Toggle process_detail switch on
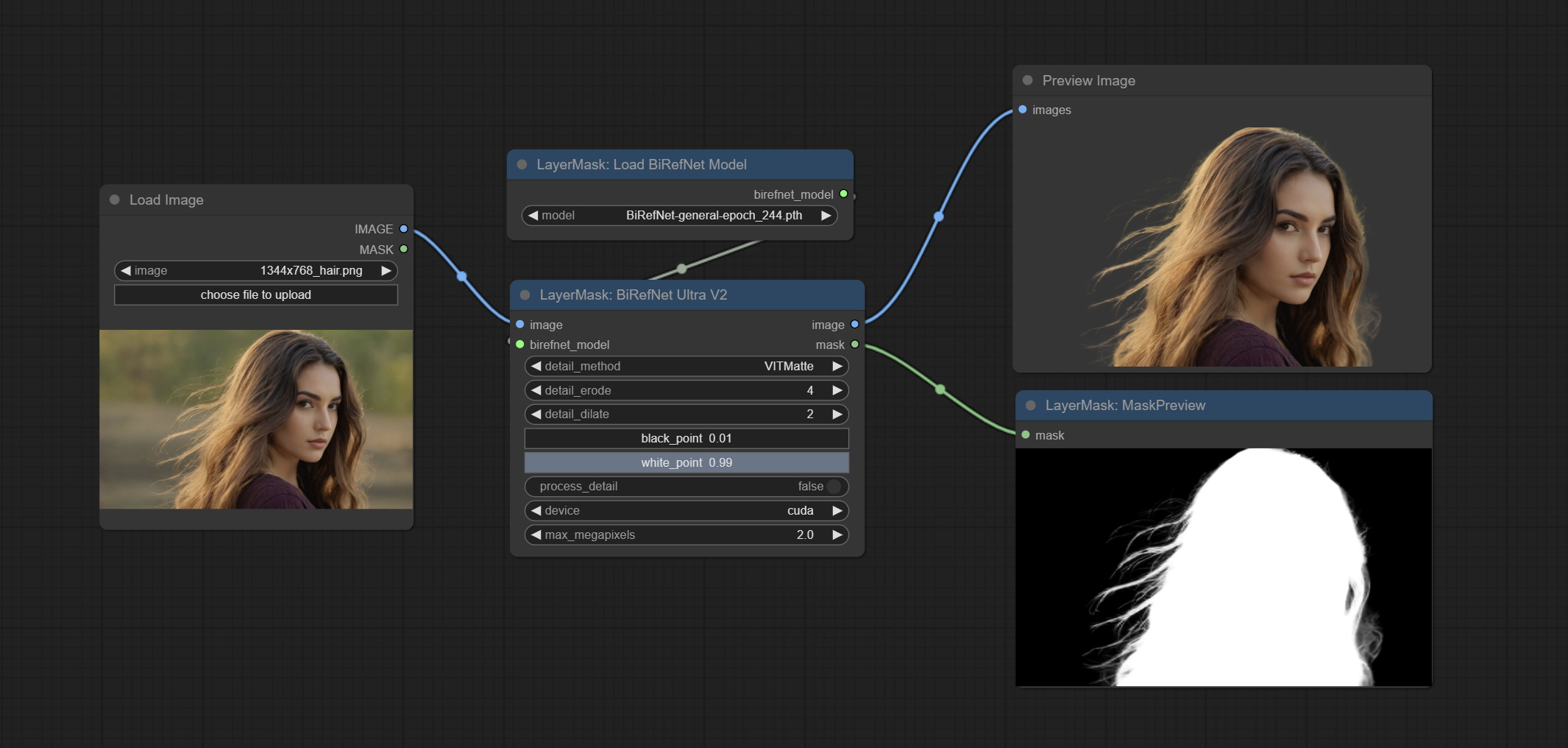1568x748 pixels. 834,486
